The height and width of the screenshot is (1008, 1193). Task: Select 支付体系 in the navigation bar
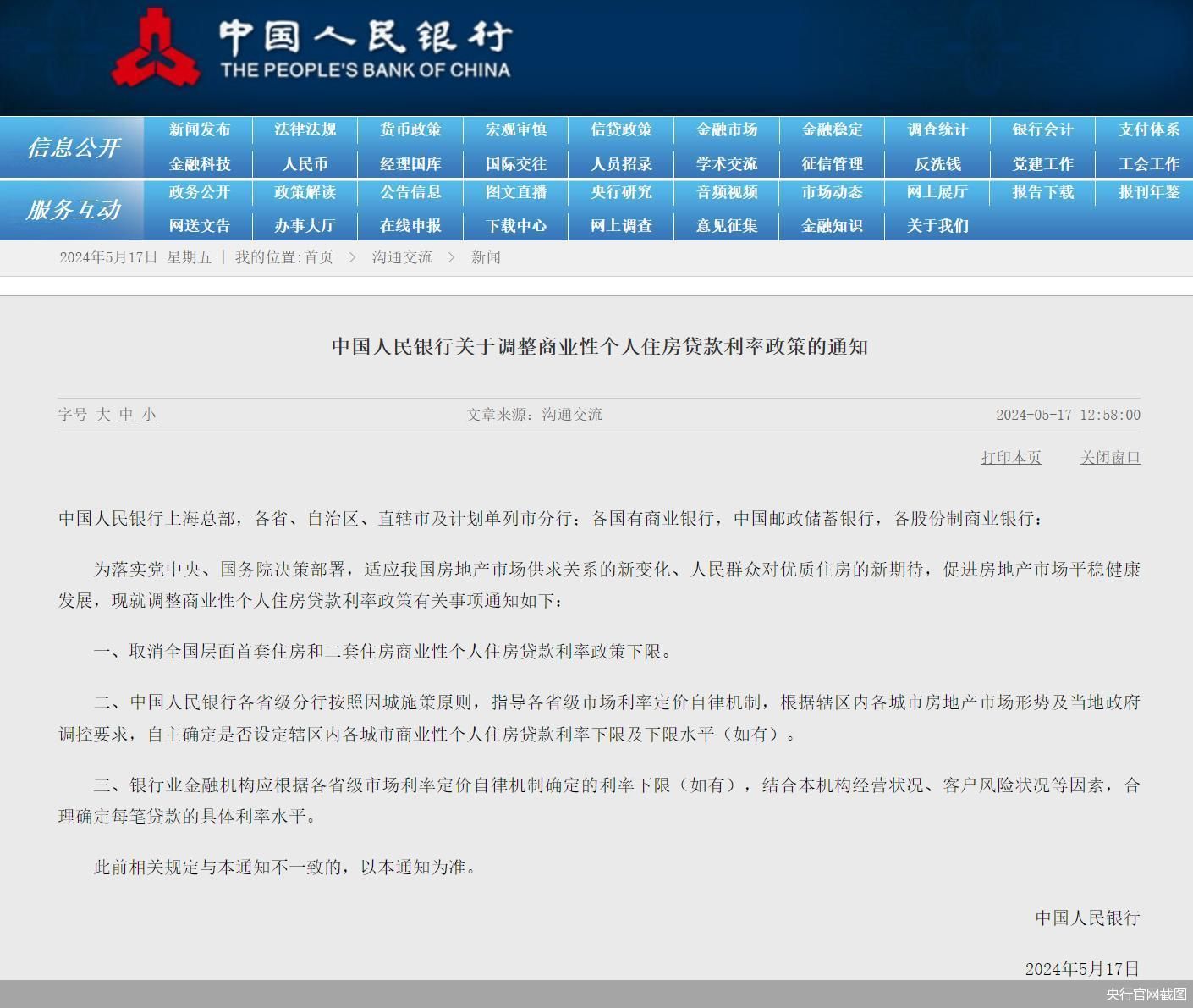coord(1148,129)
